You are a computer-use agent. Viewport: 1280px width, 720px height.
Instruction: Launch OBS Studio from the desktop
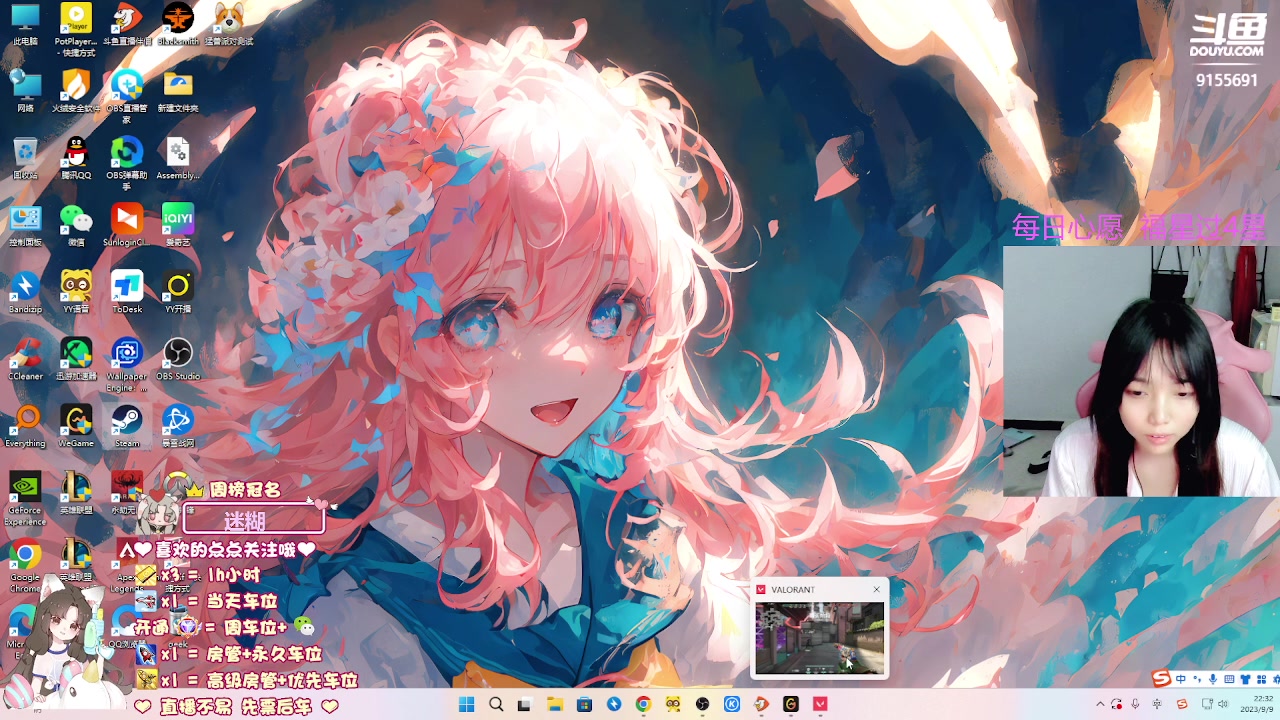pos(178,359)
